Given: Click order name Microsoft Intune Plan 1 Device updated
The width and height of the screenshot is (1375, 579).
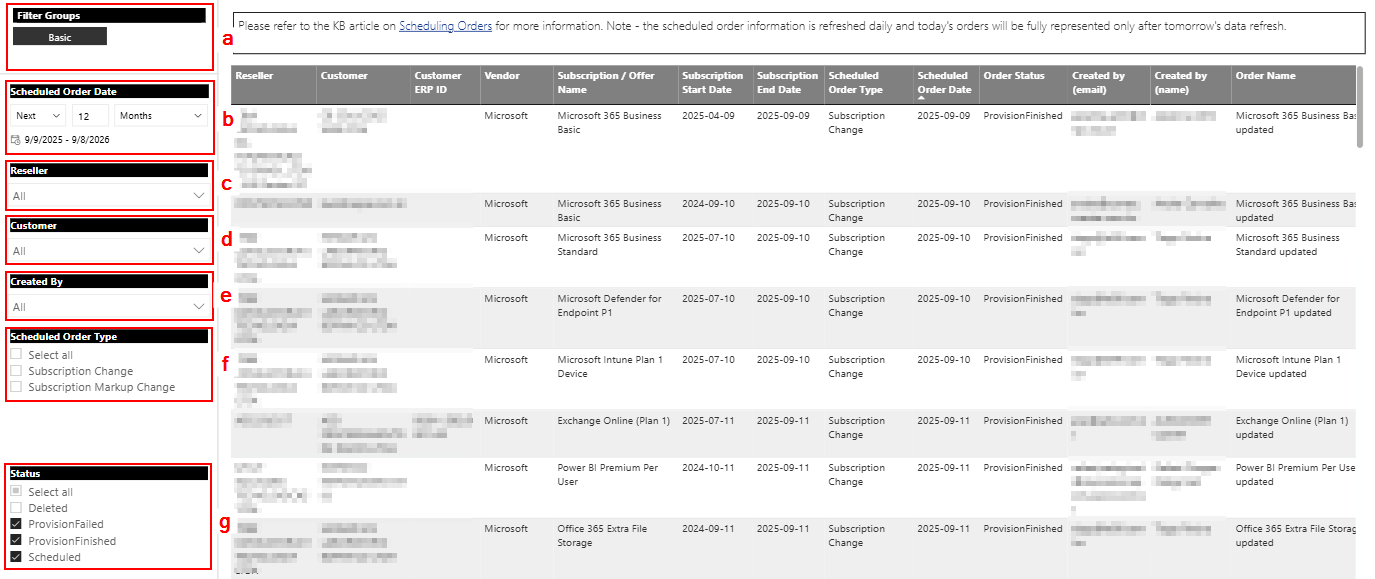Looking at the screenshot, I should click(x=1288, y=367).
